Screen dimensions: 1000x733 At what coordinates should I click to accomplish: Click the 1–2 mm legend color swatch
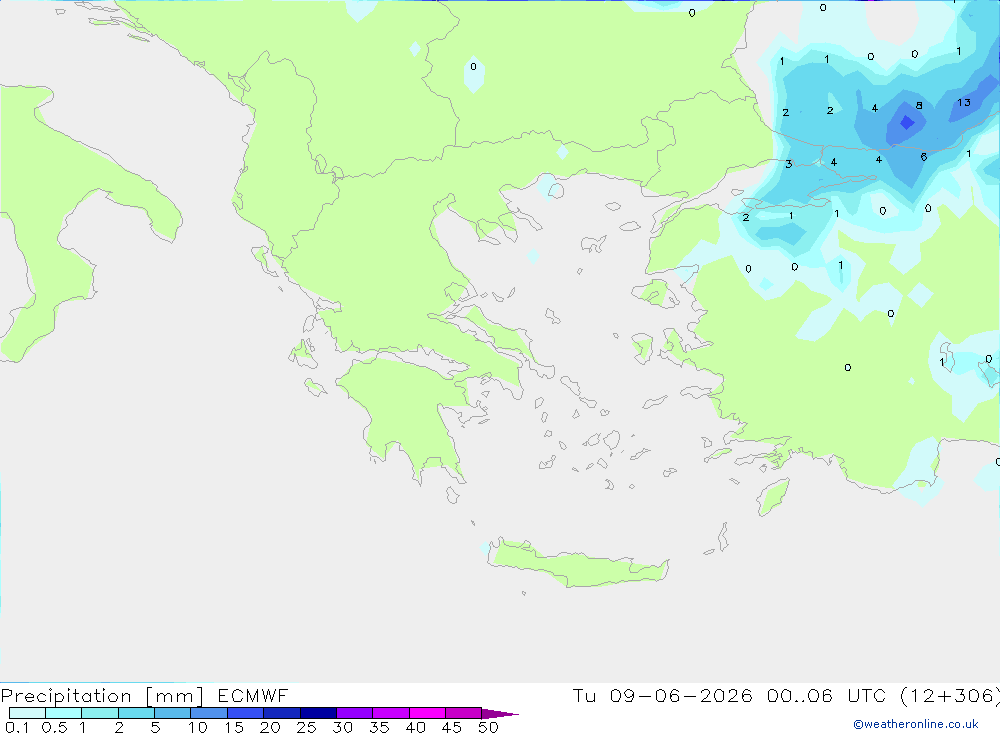tap(100, 713)
